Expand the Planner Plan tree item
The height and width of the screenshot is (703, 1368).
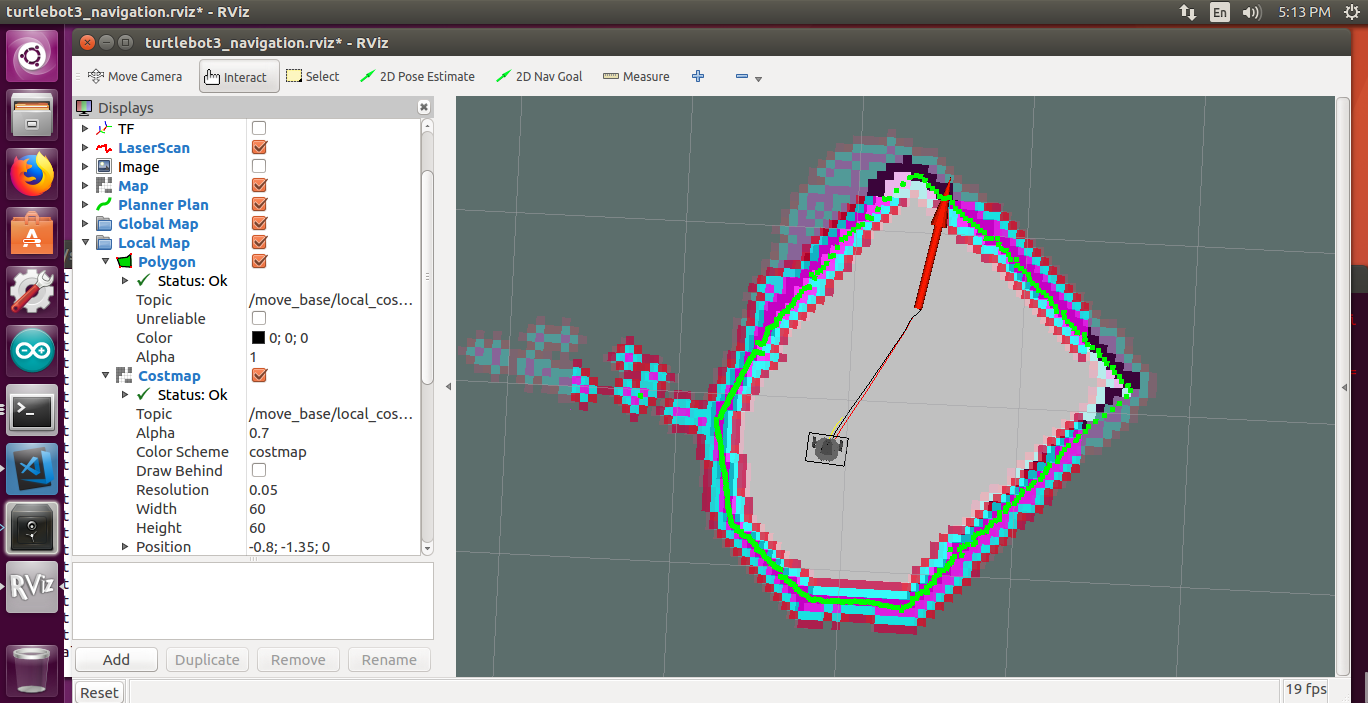pyautogui.click(x=85, y=205)
